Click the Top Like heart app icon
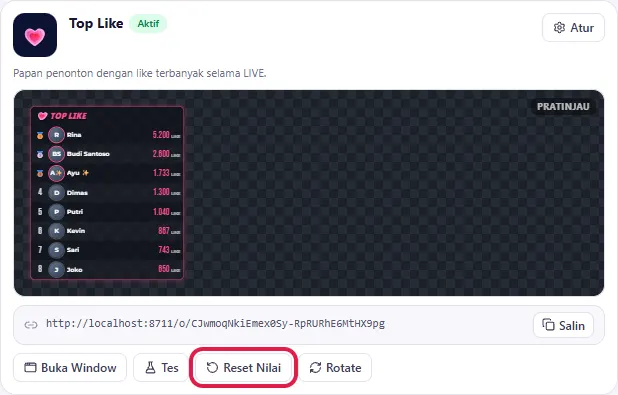The height and width of the screenshot is (395, 618). pyautogui.click(x=35, y=35)
